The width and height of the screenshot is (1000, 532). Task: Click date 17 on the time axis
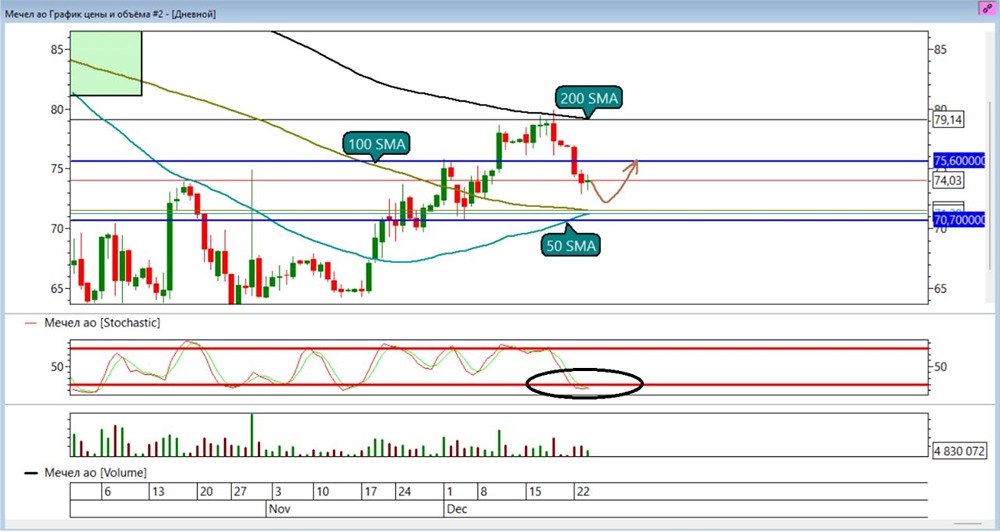tap(370, 492)
